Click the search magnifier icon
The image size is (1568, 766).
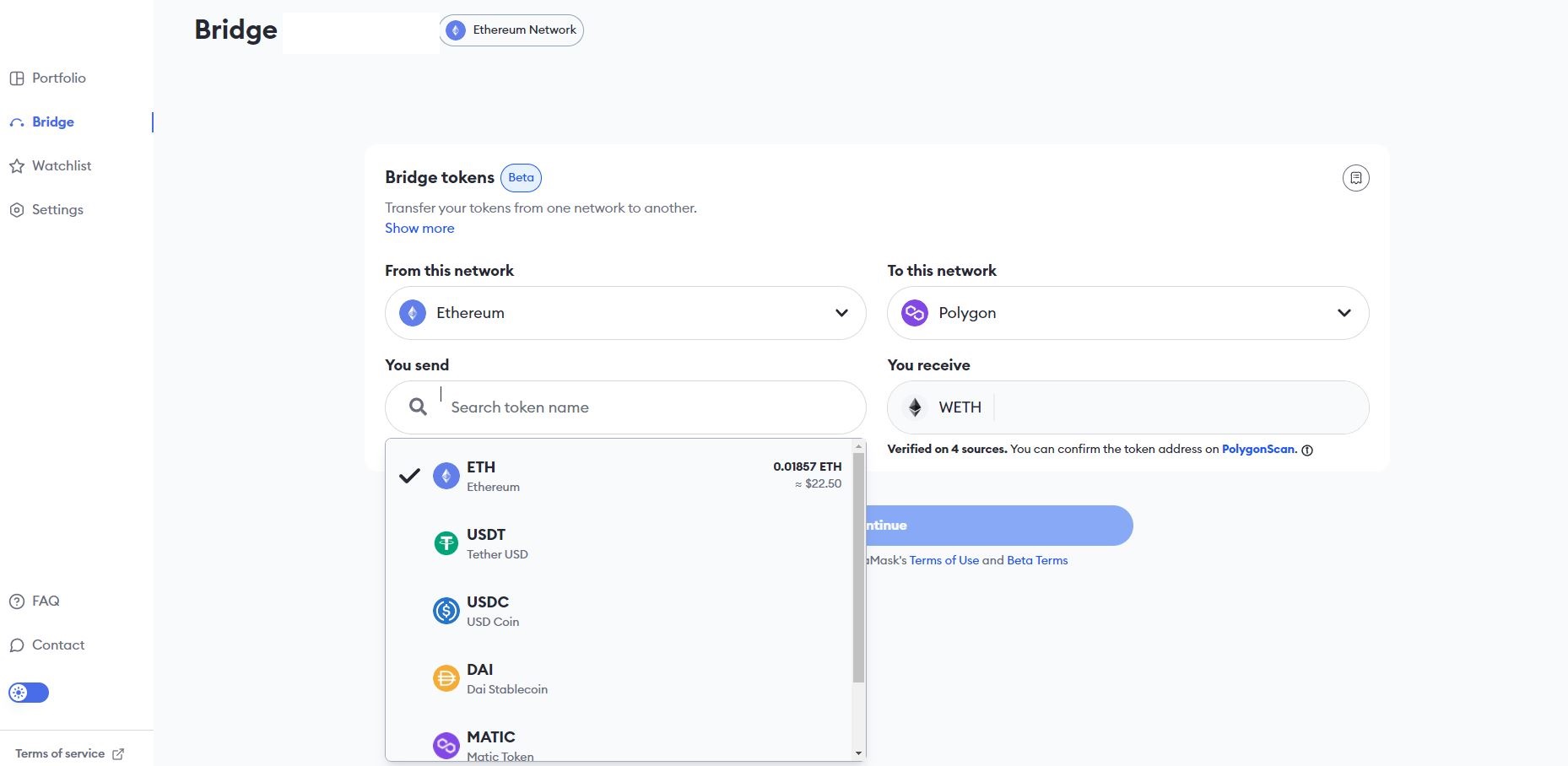tap(418, 407)
